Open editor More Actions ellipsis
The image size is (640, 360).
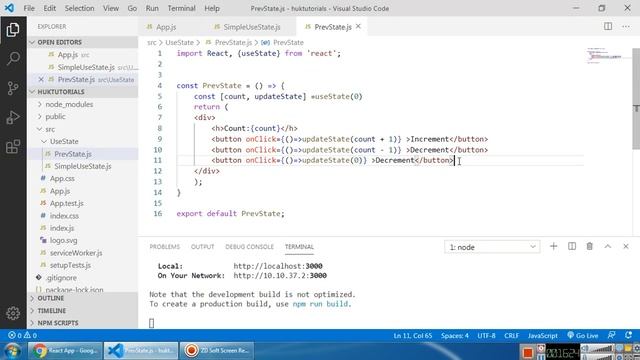[x=626, y=27]
